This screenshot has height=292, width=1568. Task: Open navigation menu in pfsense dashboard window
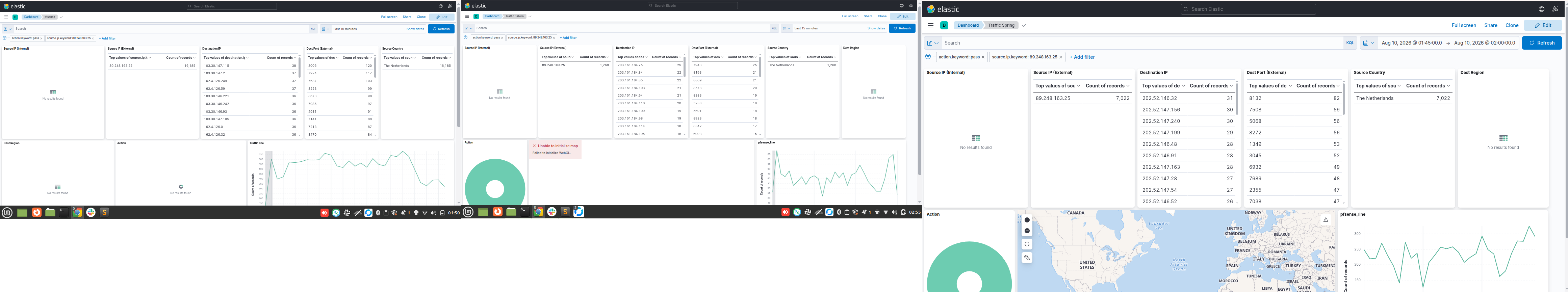pyautogui.click(x=6, y=17)
